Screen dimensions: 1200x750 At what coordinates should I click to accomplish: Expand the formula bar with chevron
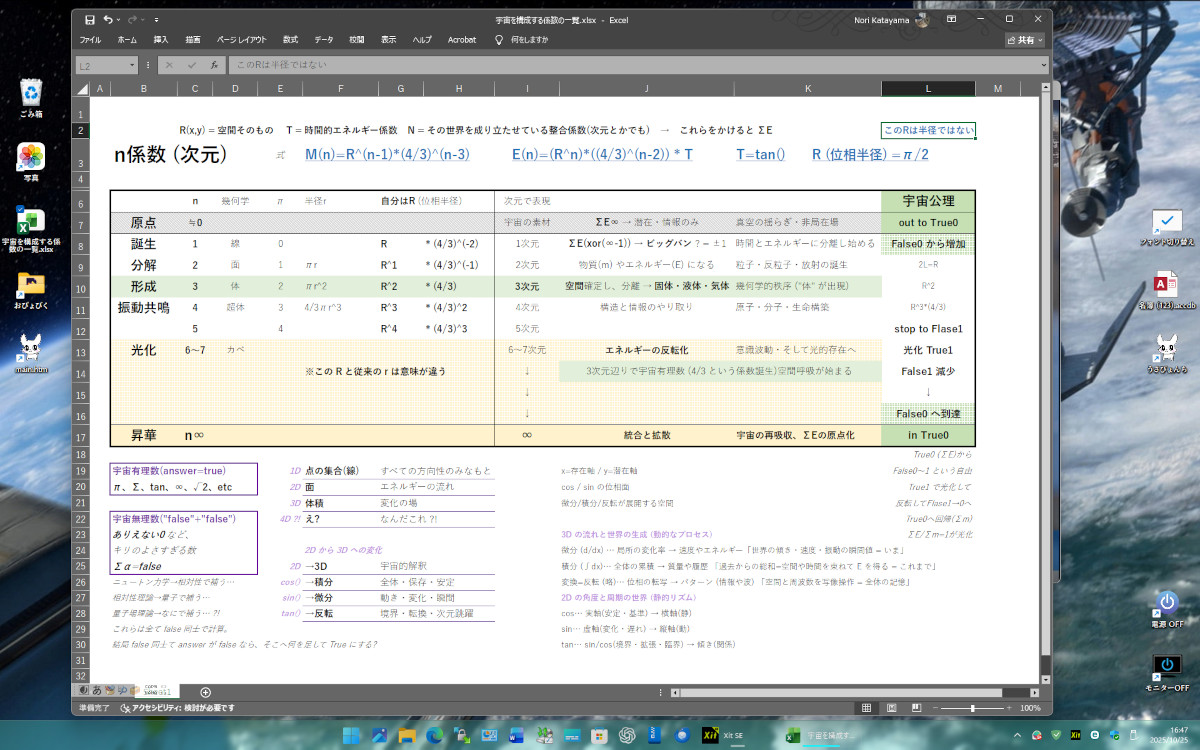[1044, 65]
